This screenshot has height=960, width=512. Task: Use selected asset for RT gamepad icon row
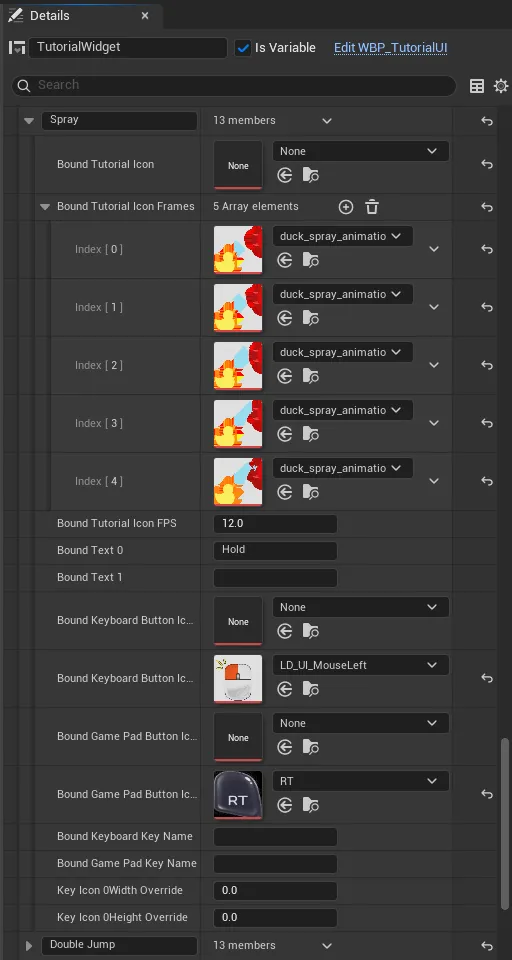(x=285, y=805)
